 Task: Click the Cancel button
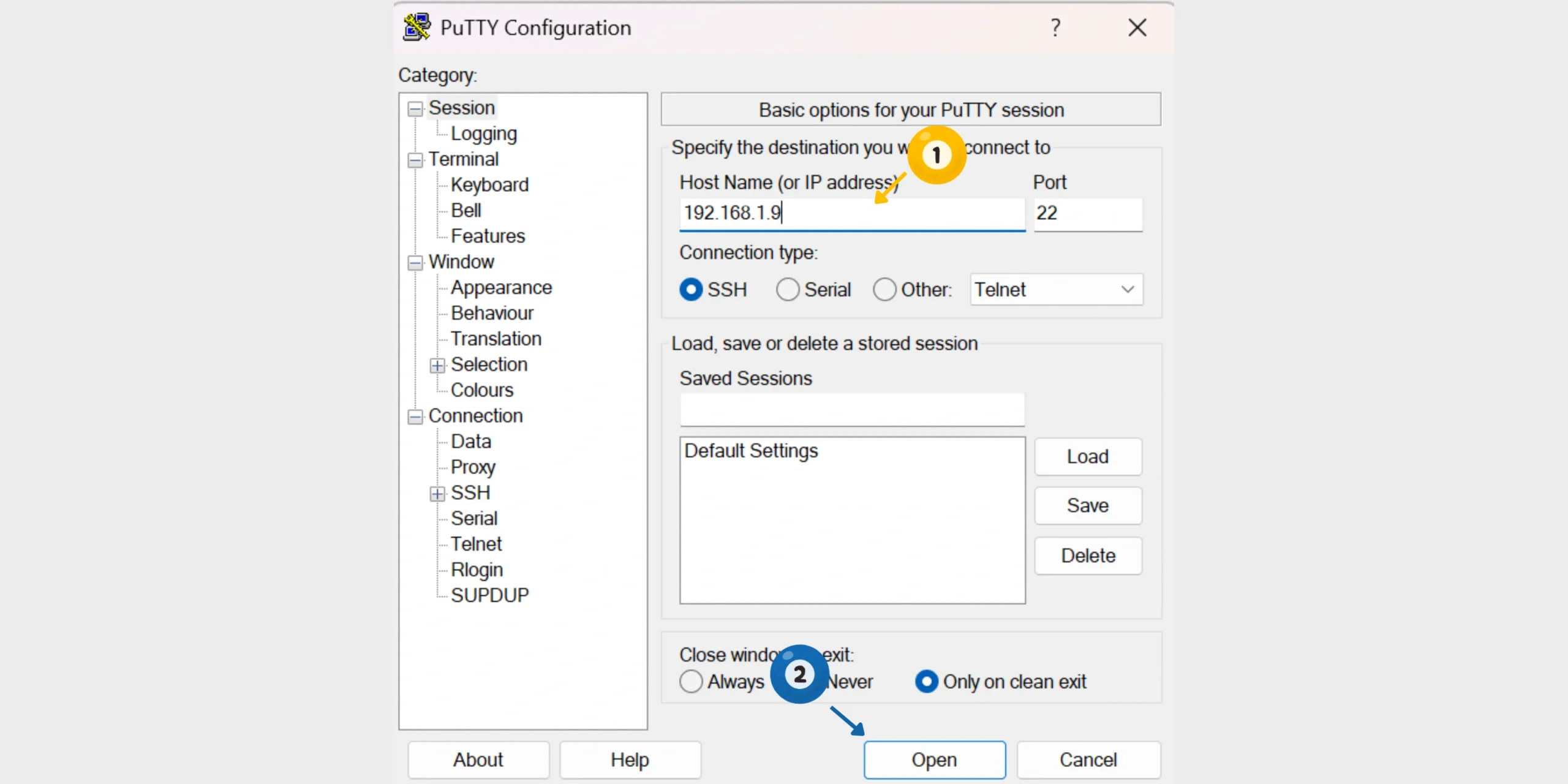(1088, 760)
